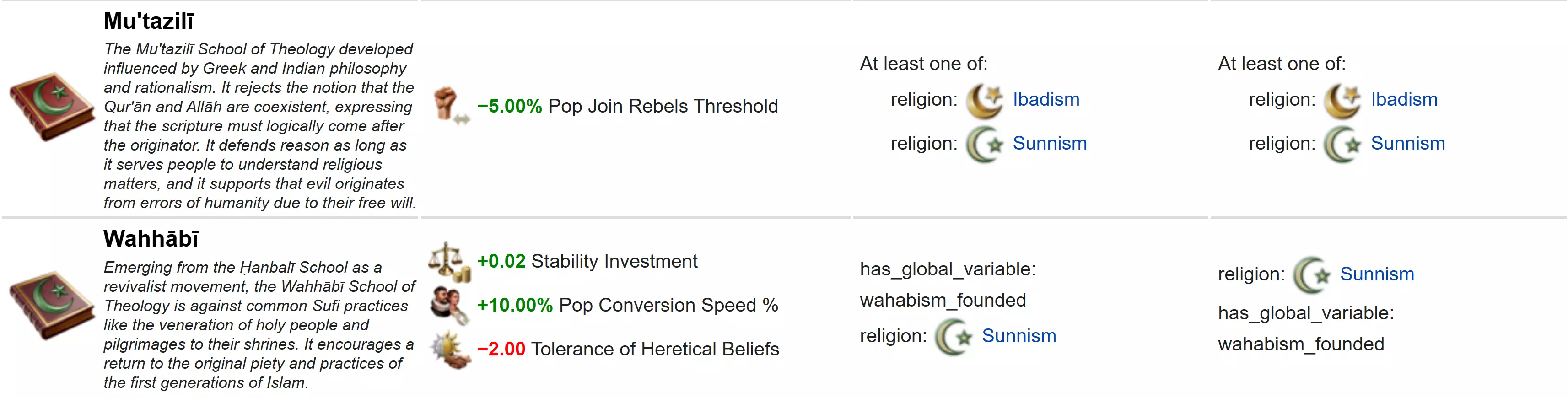Open rightmost Sunnism link in Mu'tazilī row
Image resolution: width=1568 pixels, height=398 pixels.
click(1407, 144)
